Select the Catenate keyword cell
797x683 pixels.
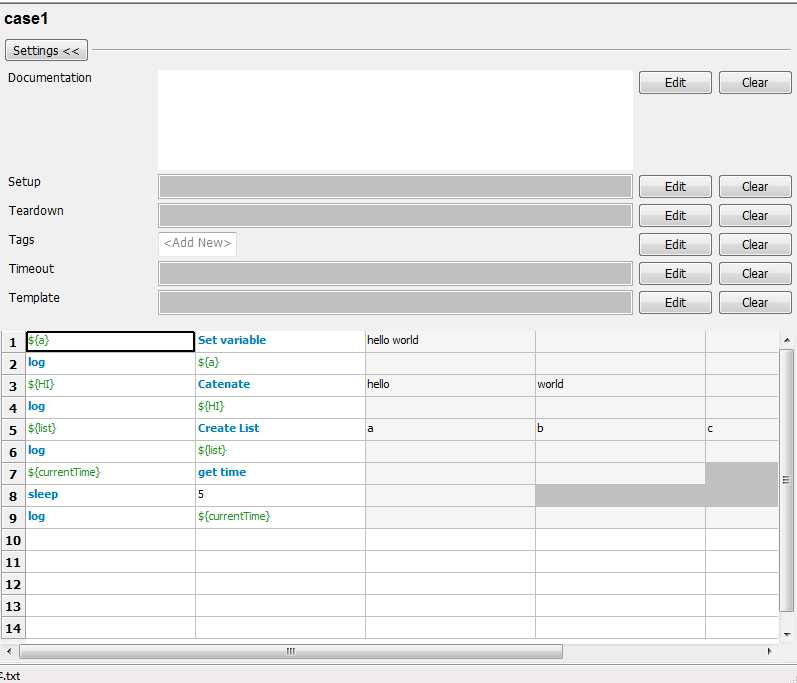[x=280, y=385]
